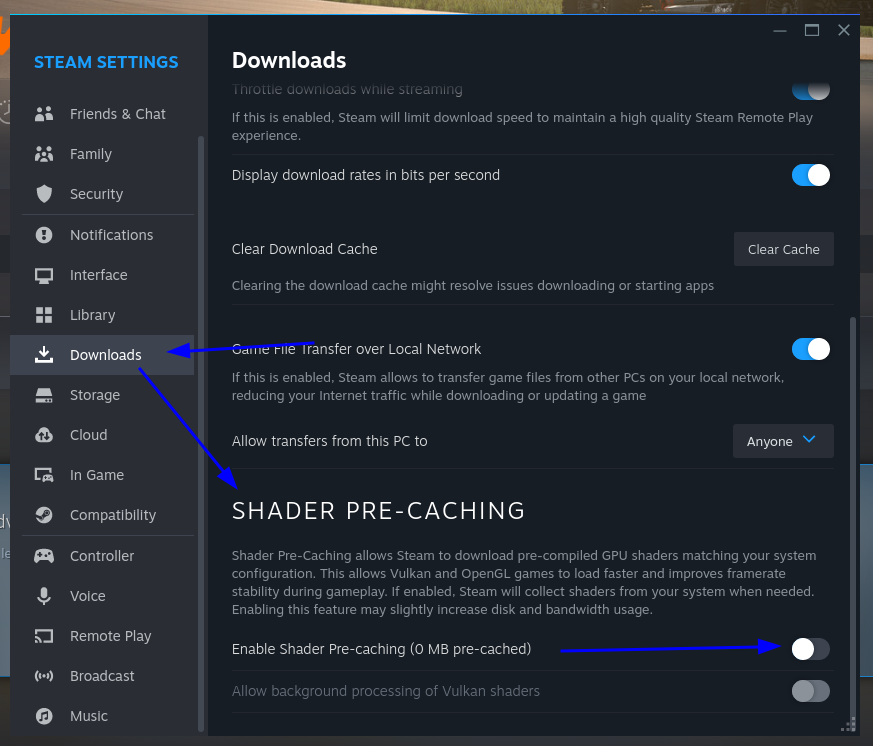The height and width of the screenshot is (746, 873).
Task: Toggle Allow background processing of Vulkan shaders
Action: (x=811, y=691)
